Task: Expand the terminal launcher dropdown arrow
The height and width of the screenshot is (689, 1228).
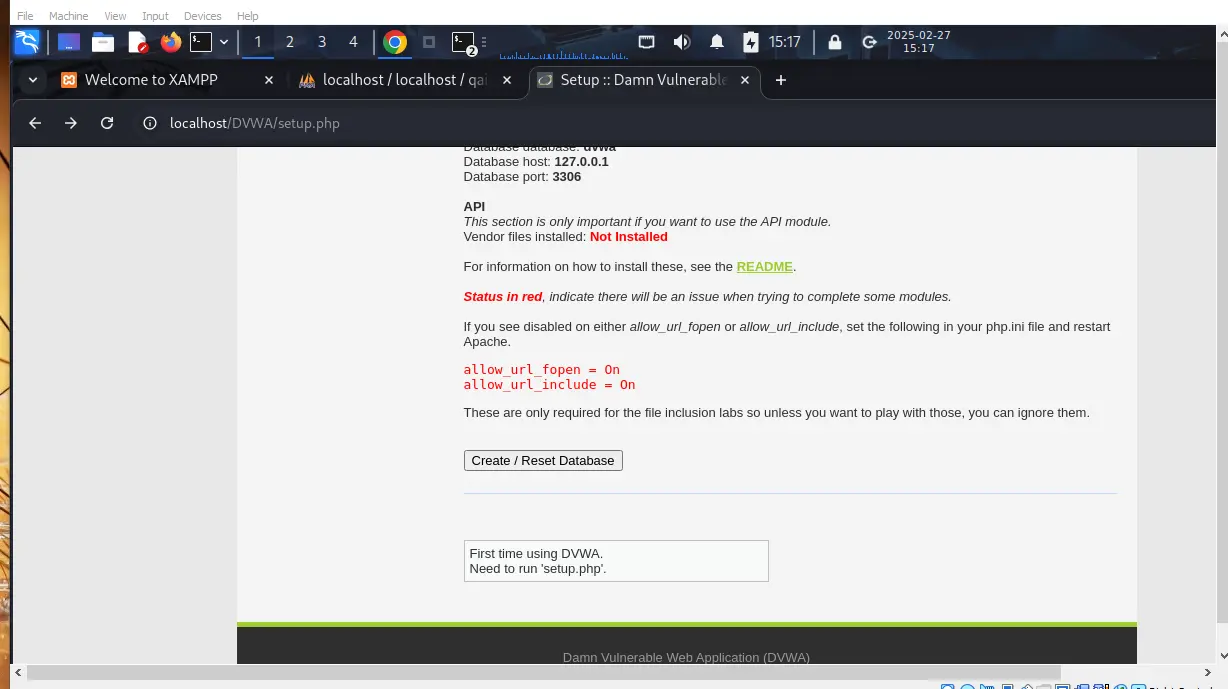Action: pyautogui.click(x=224, y=42)
